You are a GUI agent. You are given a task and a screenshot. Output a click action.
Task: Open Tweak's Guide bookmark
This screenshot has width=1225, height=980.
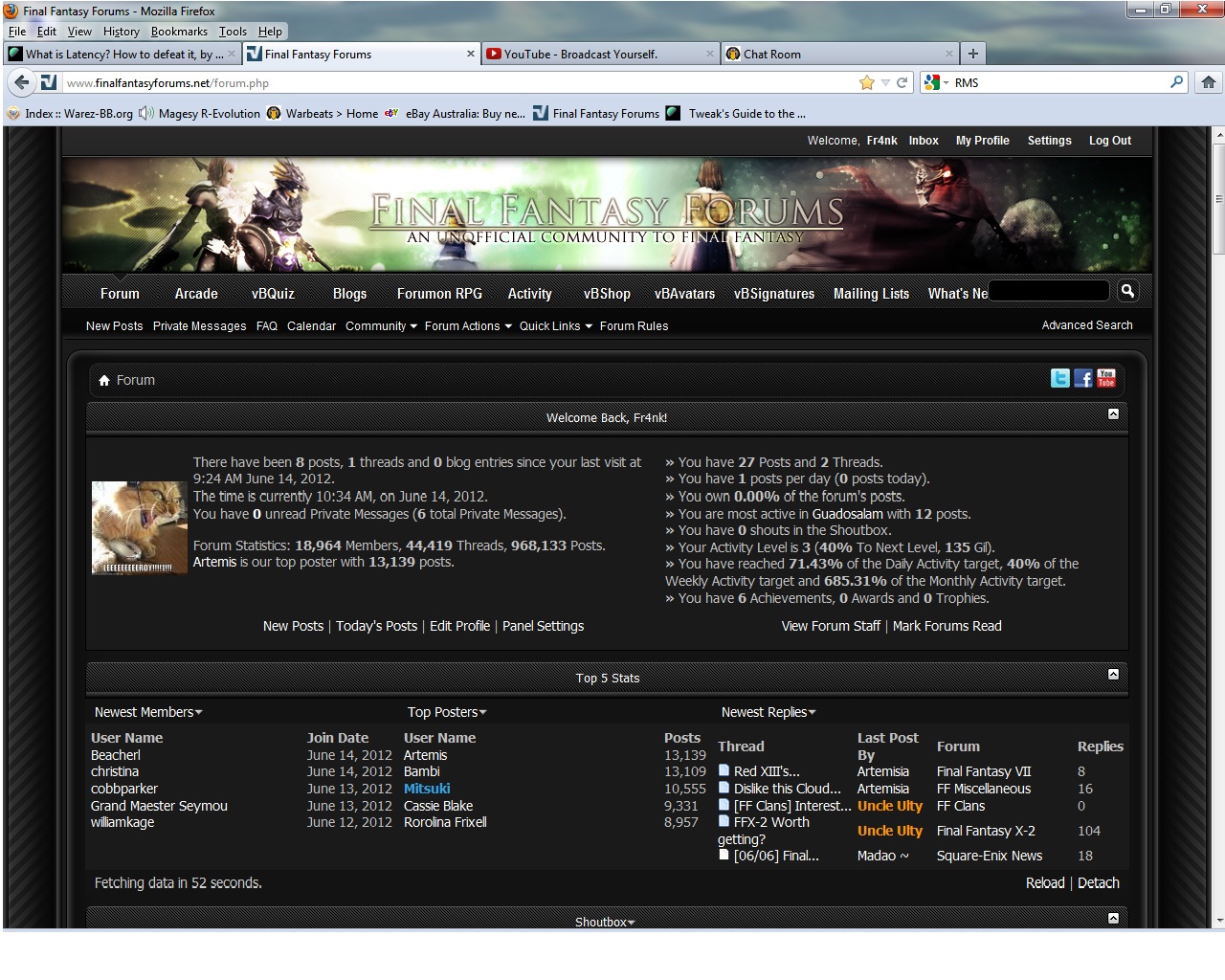pyautogui.click(x=736, y=113)
